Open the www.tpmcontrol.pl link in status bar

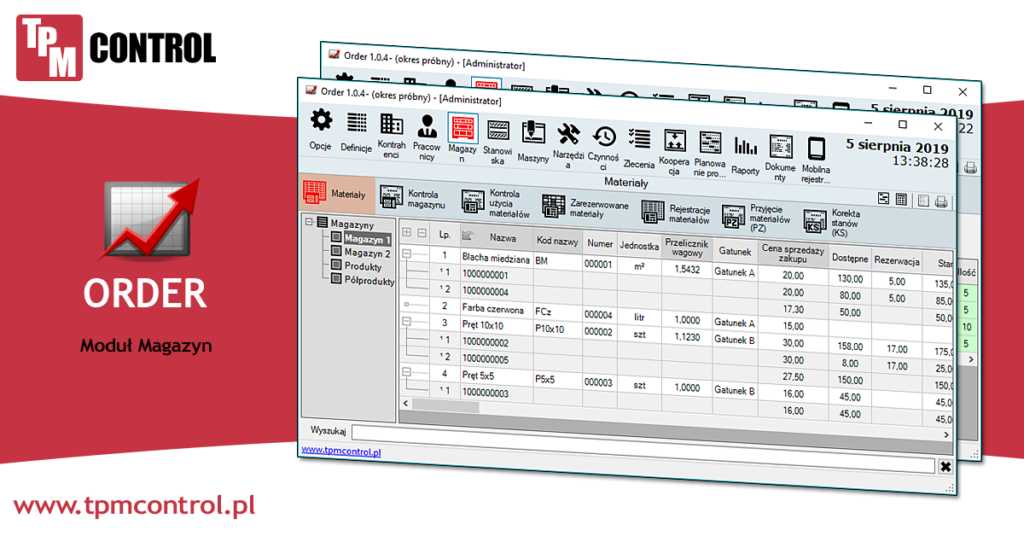[x=341, y=451]
